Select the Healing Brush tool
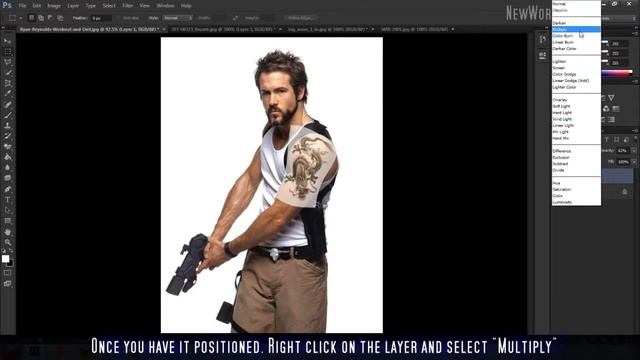 [x=7, y=104]
